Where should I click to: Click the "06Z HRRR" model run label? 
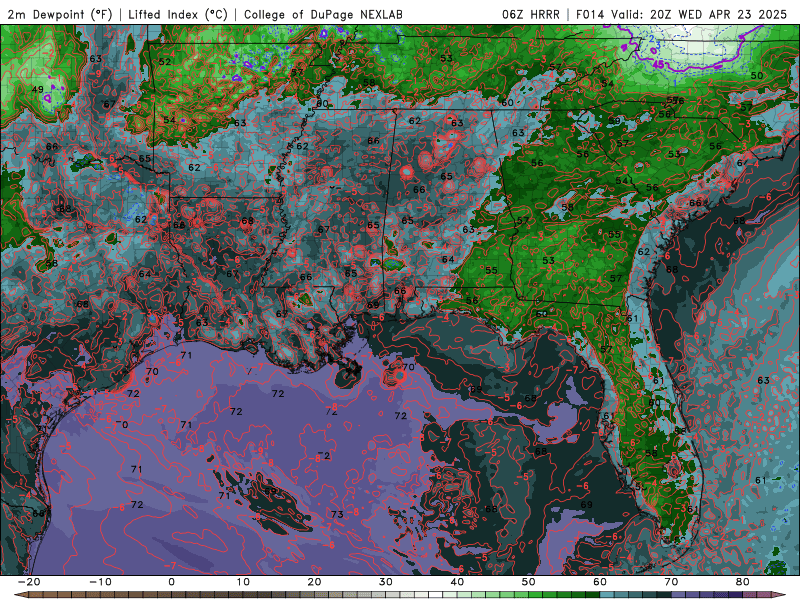[x=531, y=14]
